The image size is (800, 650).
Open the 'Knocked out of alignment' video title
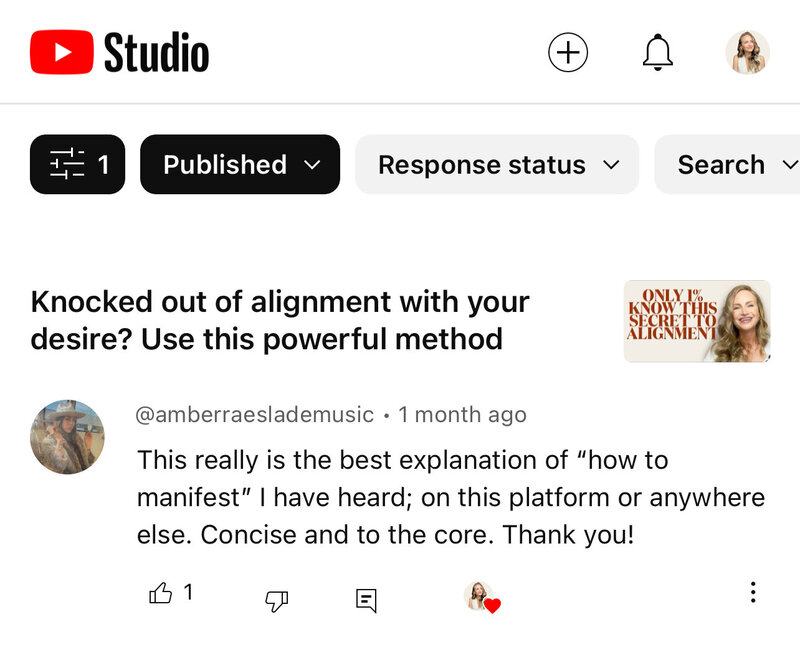(x=280, y=320)
